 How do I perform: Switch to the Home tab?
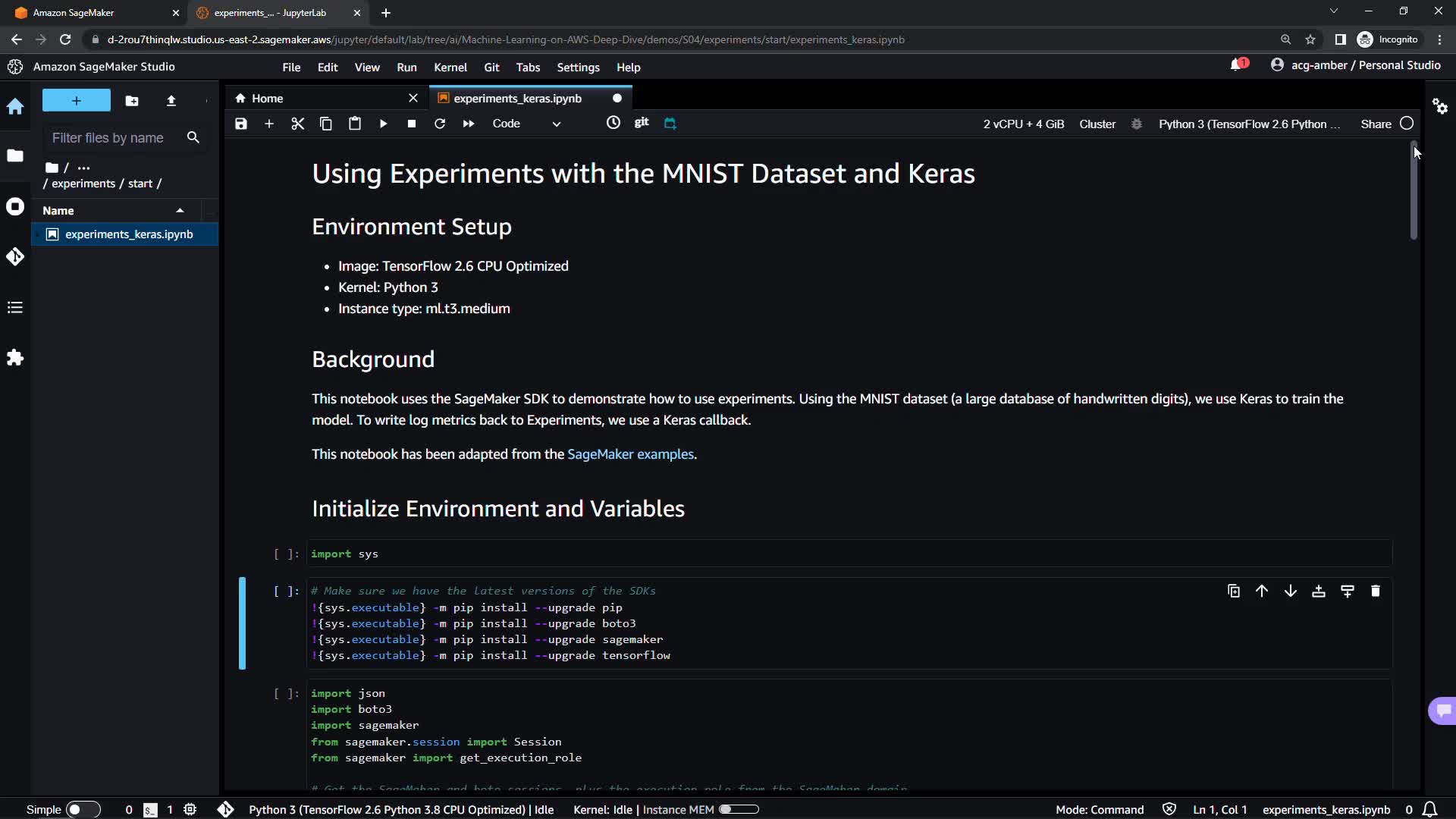tap(267, 99)
